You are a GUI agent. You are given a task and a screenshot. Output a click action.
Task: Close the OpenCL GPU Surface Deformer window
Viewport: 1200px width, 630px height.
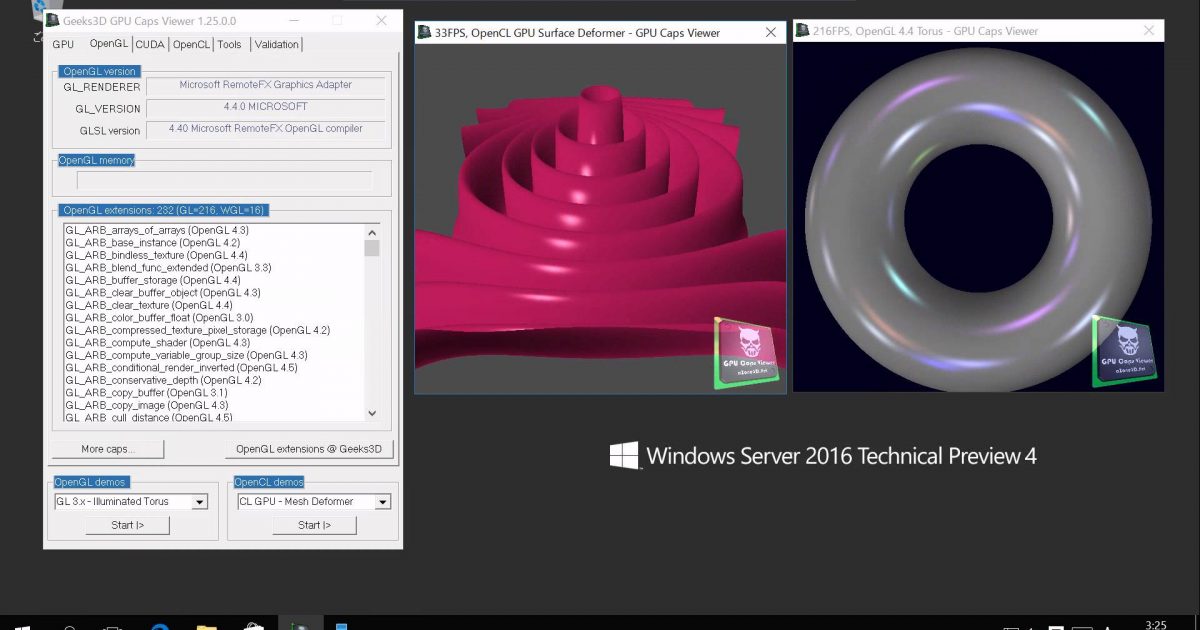[x=770, y=32]
